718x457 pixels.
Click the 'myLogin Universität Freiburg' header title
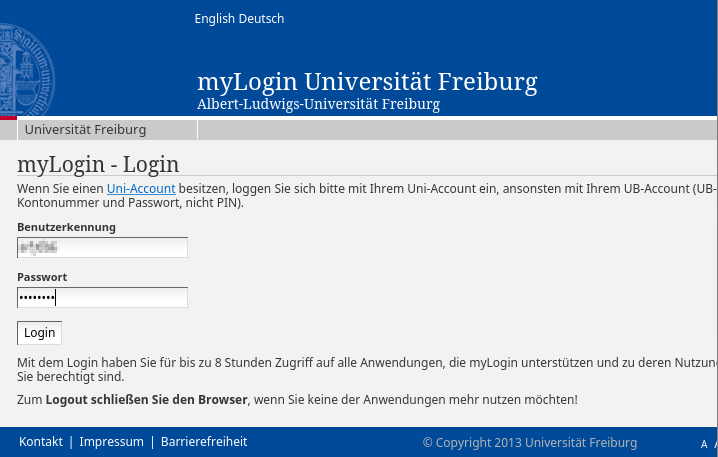pyautogui.click(x=367, y=81)
